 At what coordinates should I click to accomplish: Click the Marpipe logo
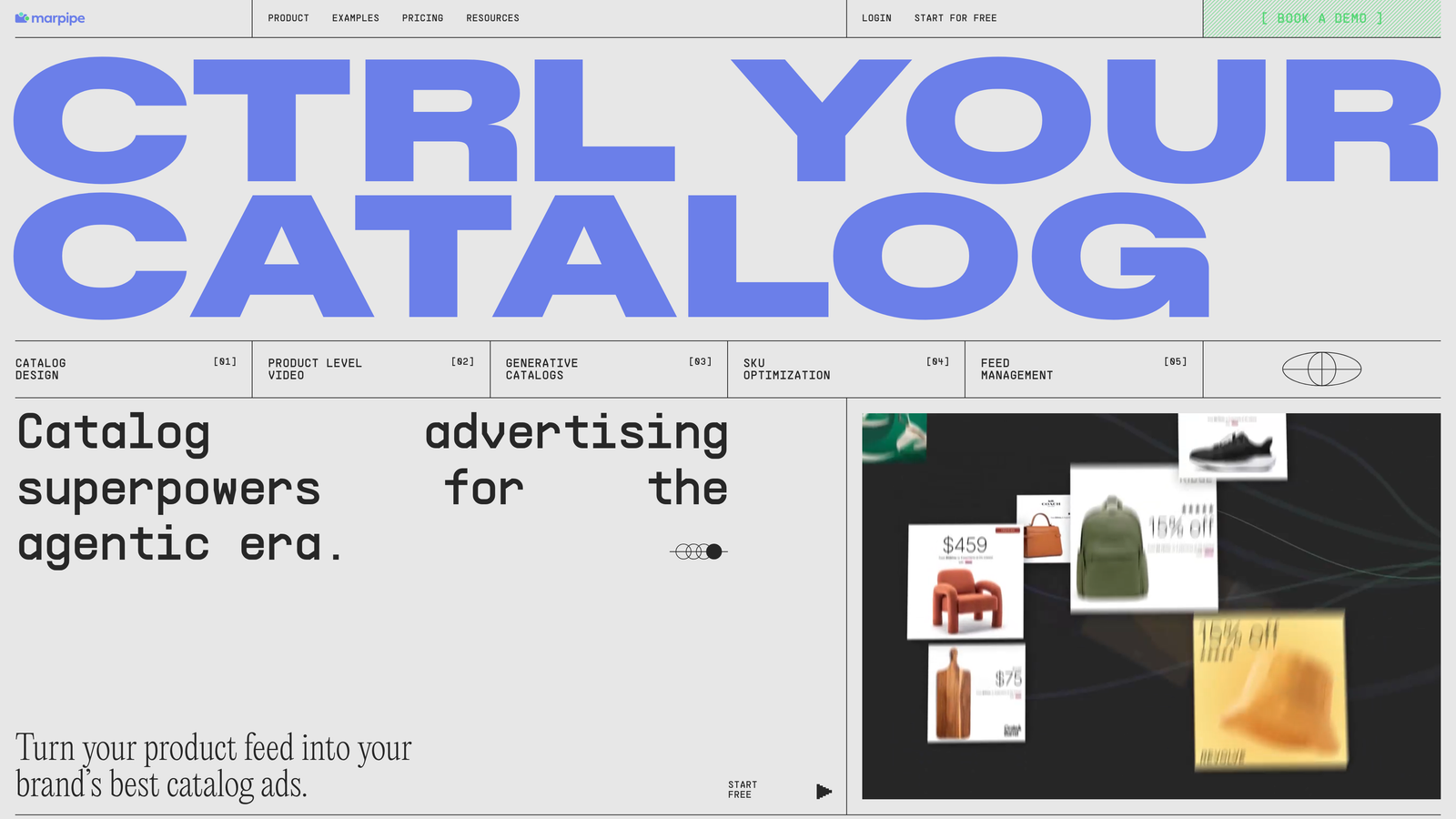pos(50,18)
